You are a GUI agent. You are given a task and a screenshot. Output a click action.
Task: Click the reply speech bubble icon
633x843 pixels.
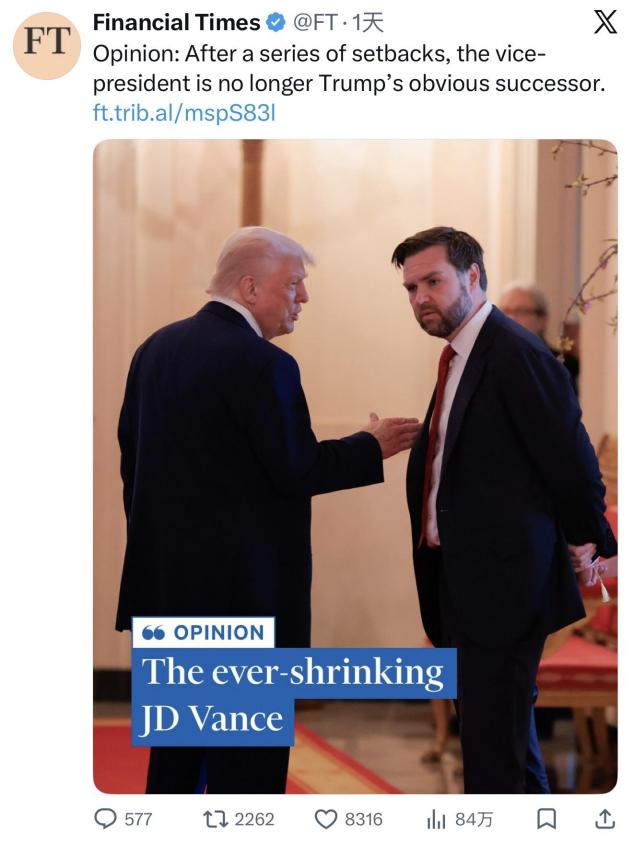[x=105, y=819]
